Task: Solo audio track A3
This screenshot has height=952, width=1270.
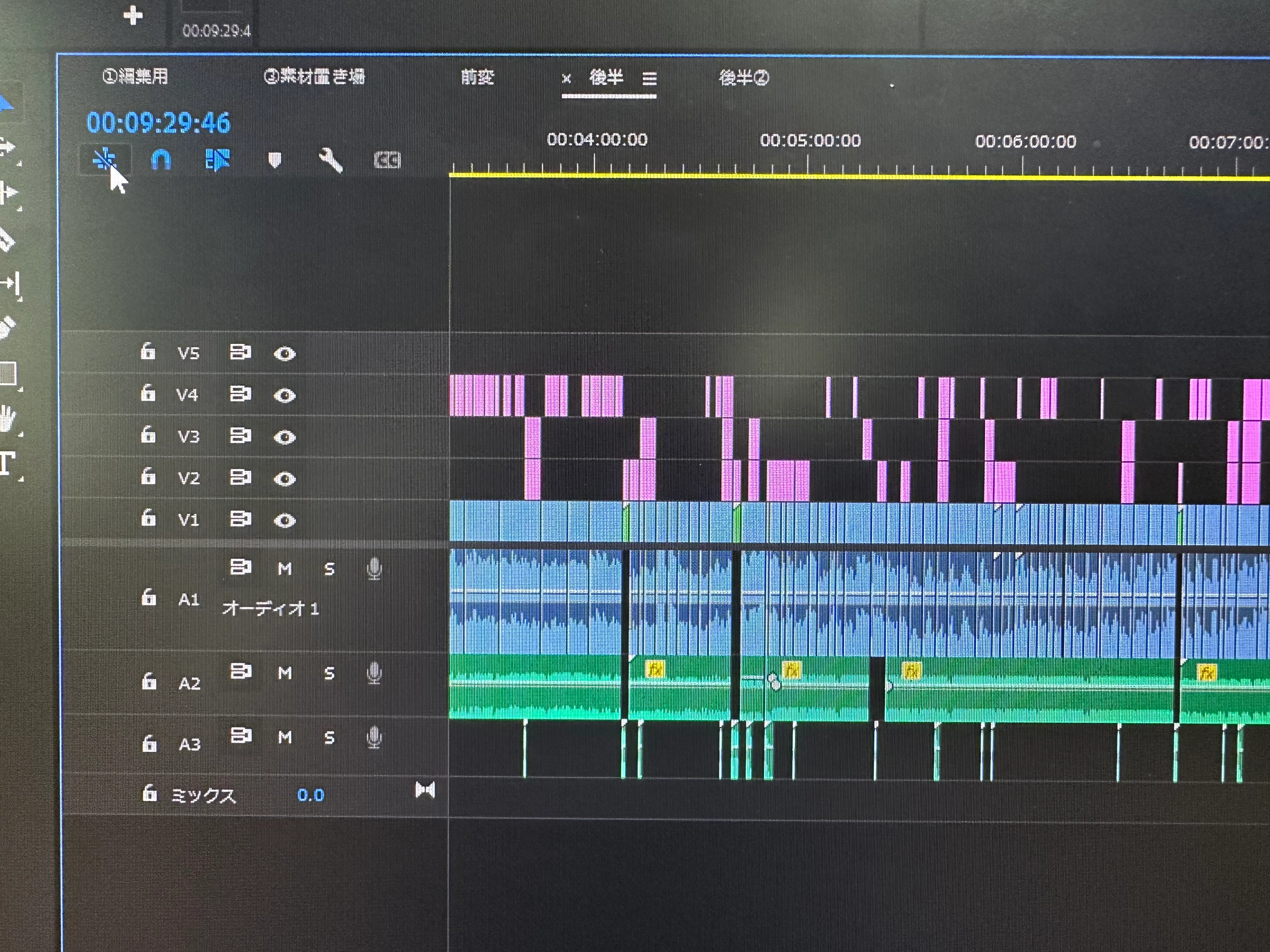Action: [329, 737]
